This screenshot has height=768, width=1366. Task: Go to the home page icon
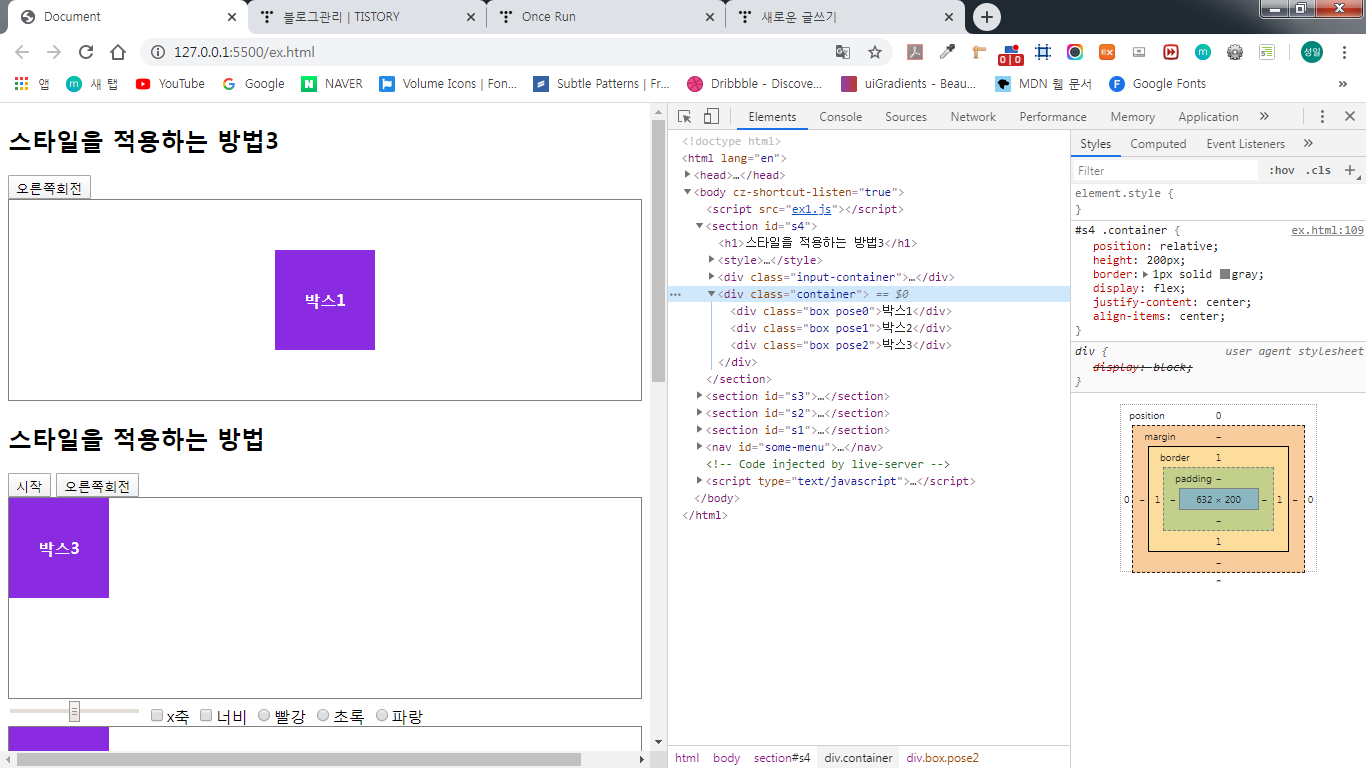point(118,52)
